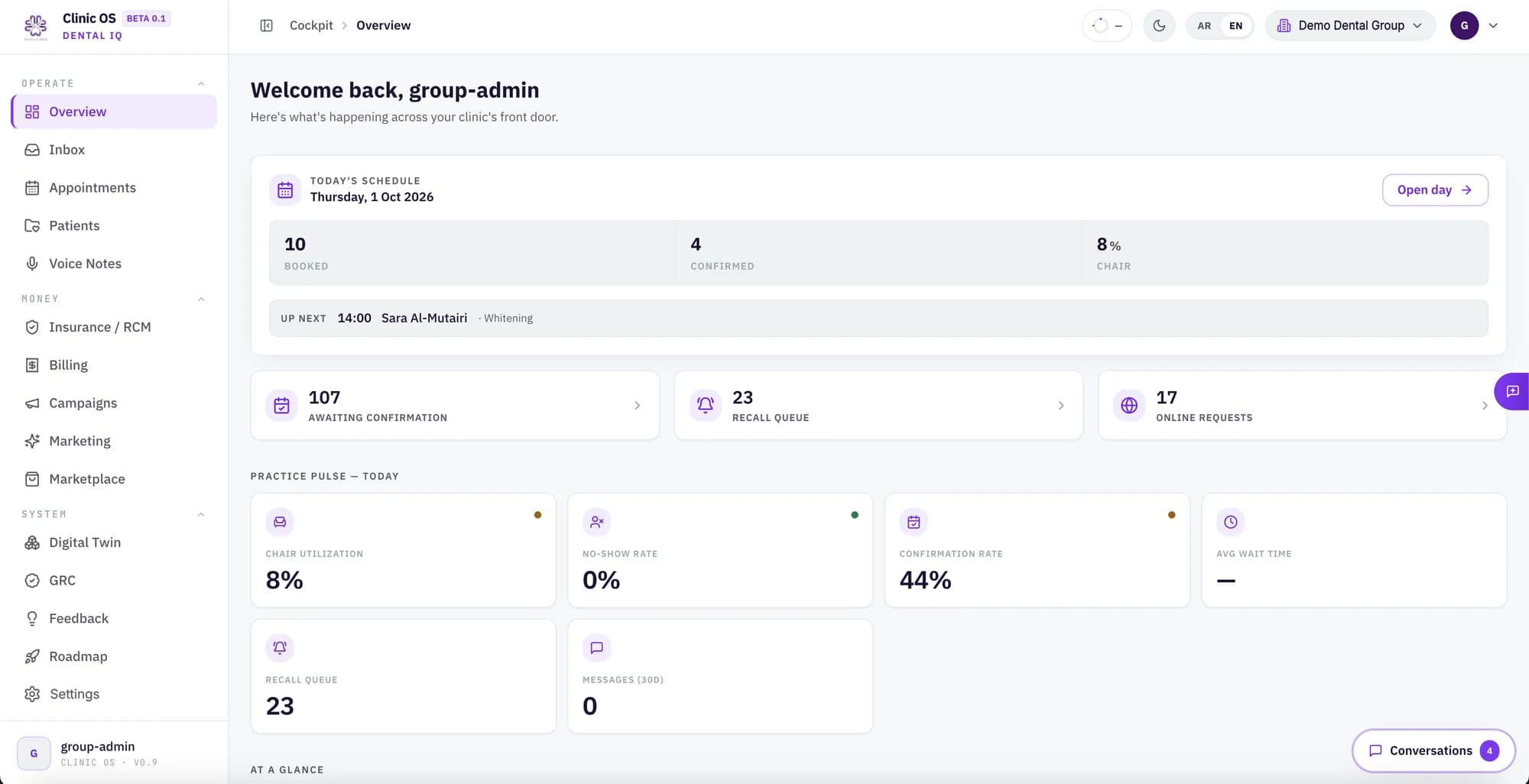Click the Billing receipt icon
The height and width of the screenshot is (784, 1529).
coord(32,365)
